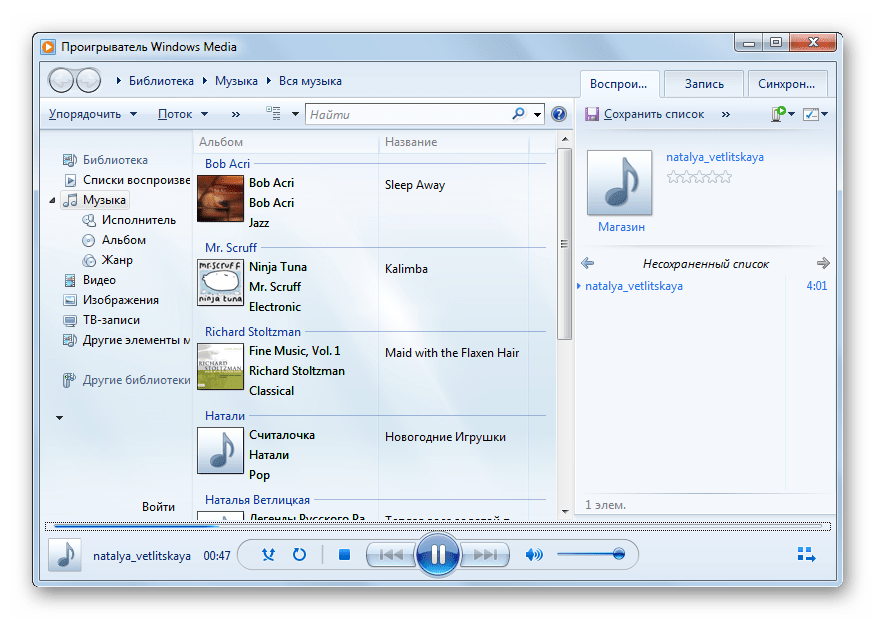Click the Магазин link

tap(621, 227)
